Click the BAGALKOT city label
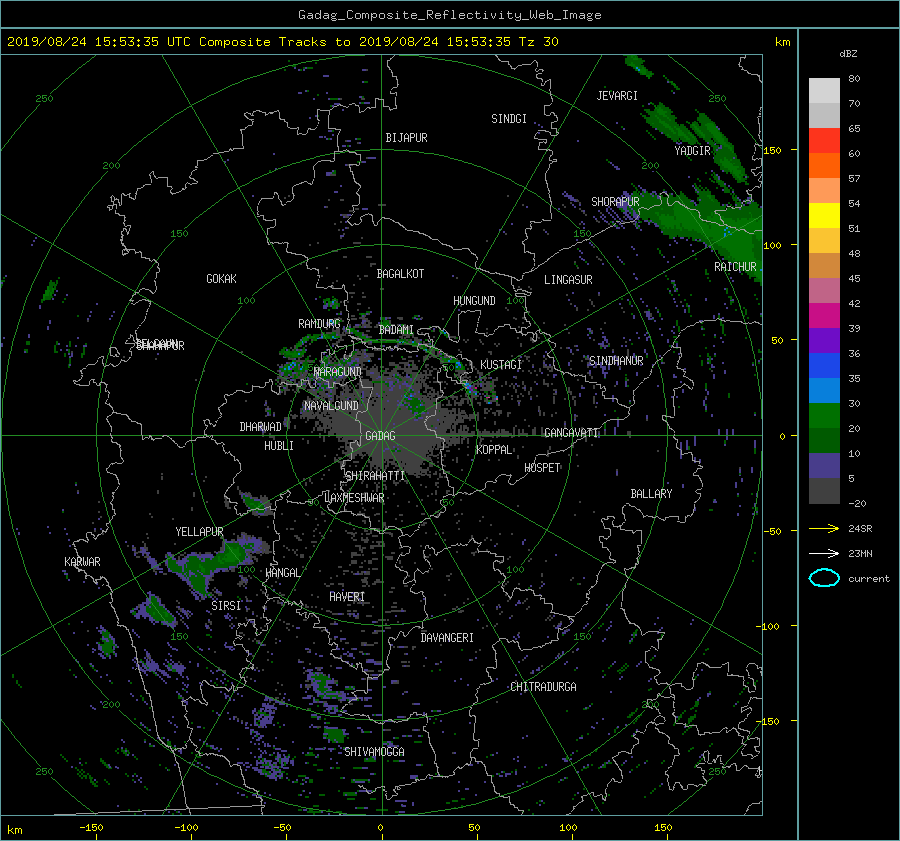 coord(400,274)
